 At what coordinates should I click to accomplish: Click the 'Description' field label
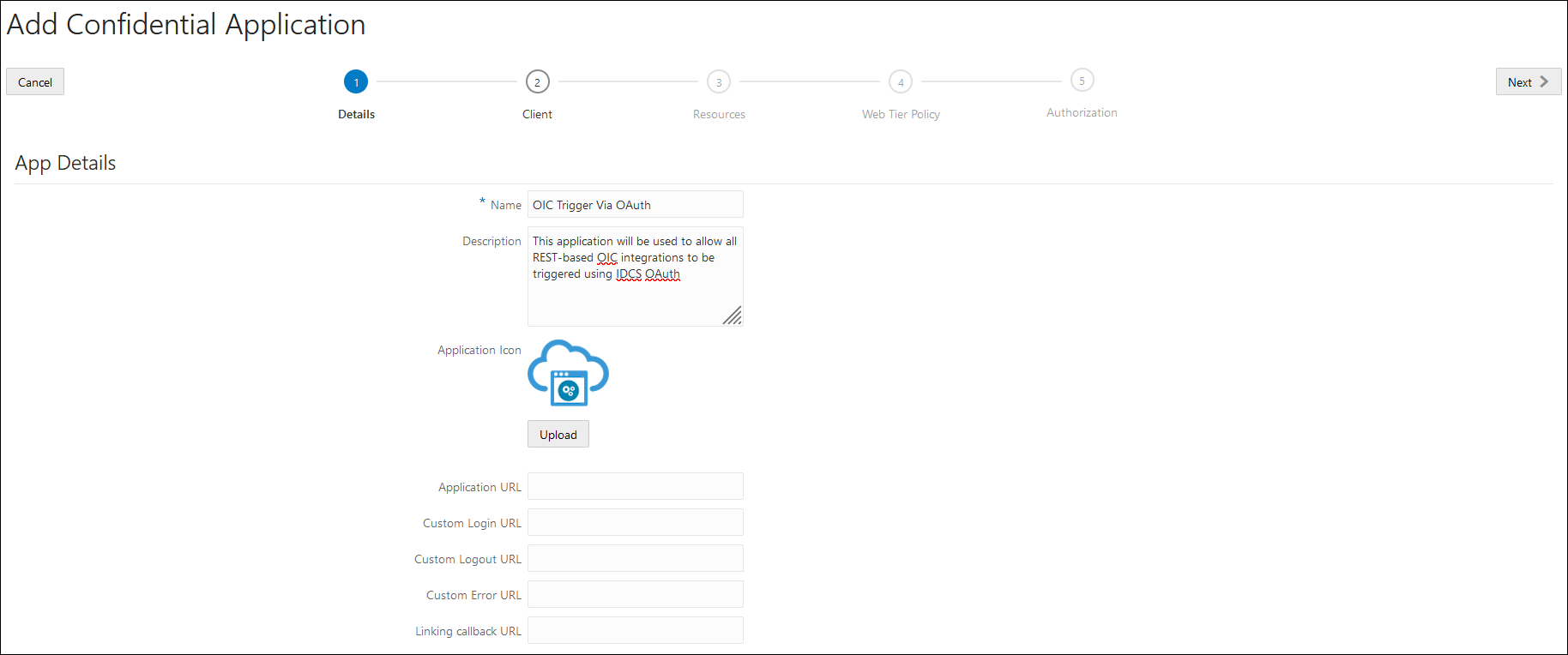[492, 241]
